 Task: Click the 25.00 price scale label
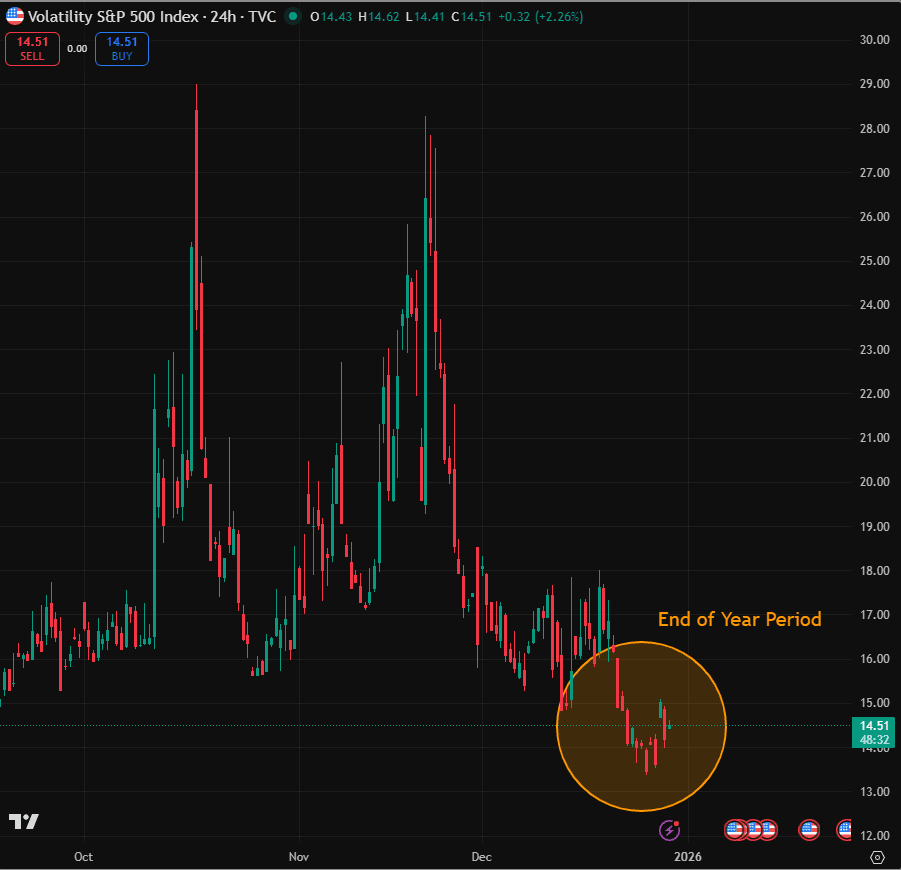coord(875,261)
